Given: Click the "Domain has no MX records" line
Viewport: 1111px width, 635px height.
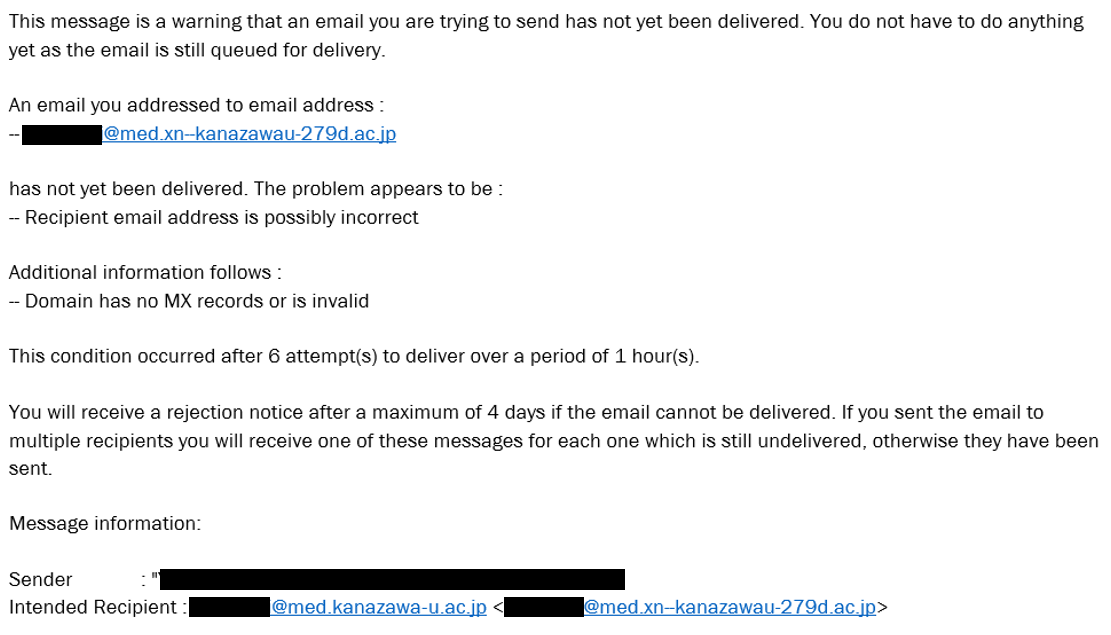Looking at the screenshot, I should coord(189,301).
